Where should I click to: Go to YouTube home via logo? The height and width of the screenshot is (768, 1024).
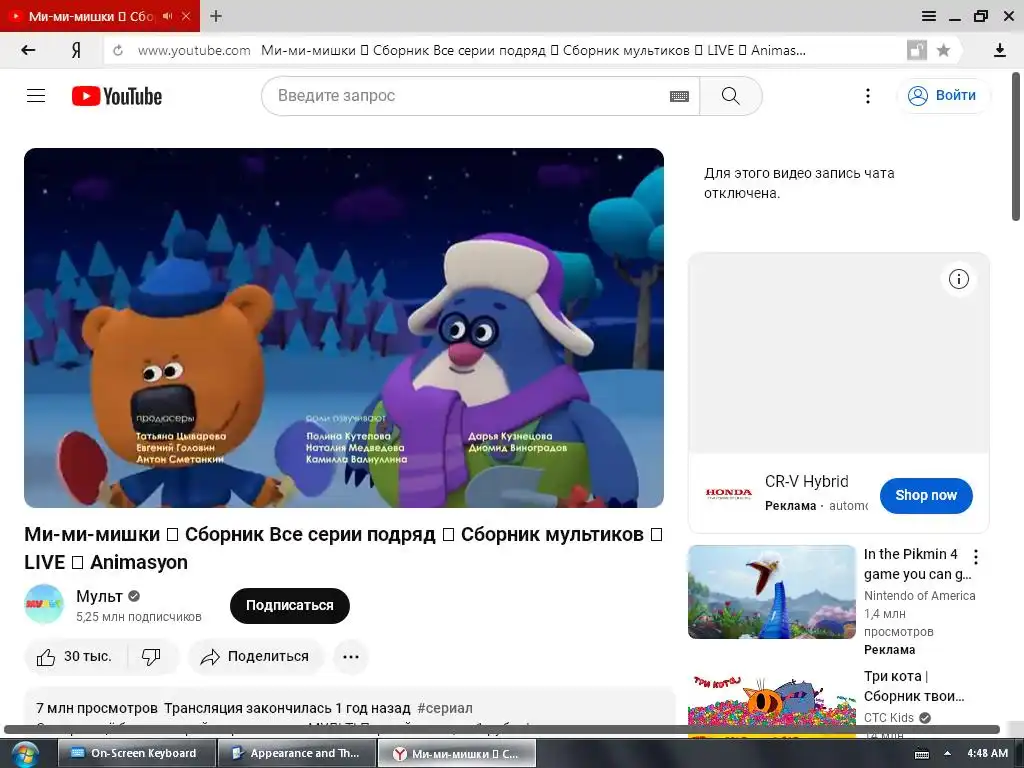coord(117,96)
